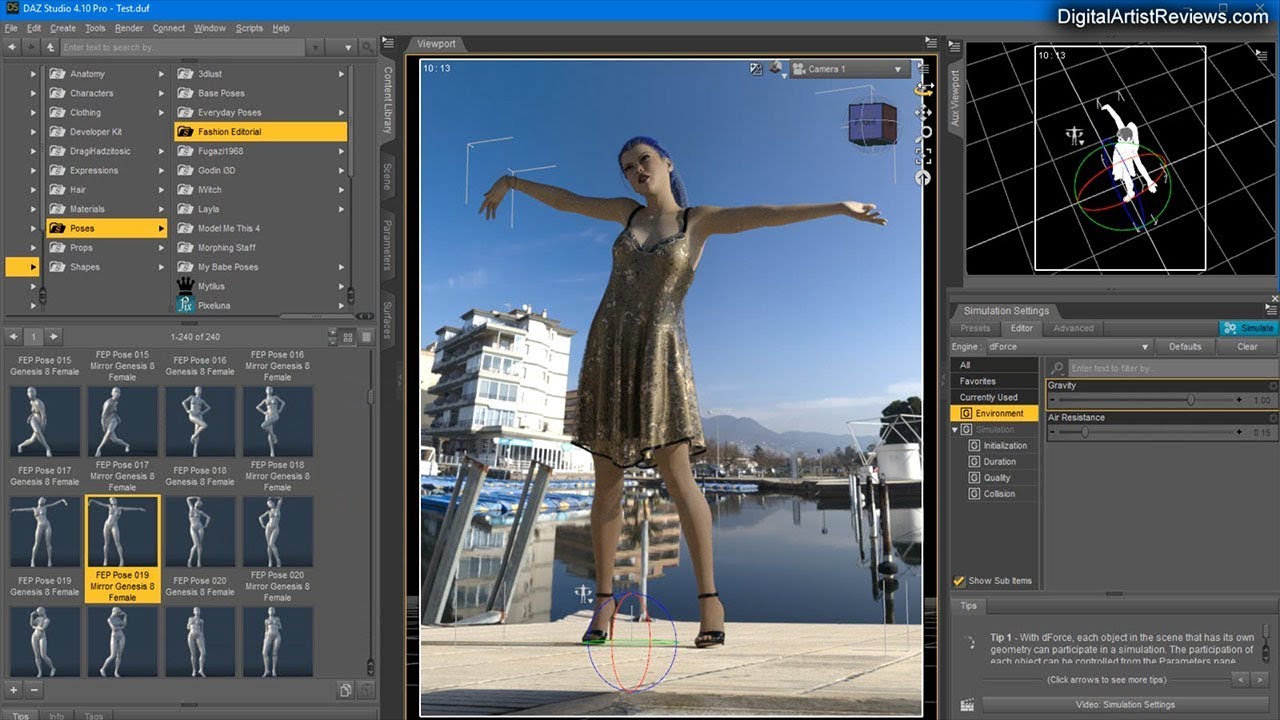Open the Video: Simulation Settings link
Image resolution: width=1280 pixels, height=720 pixels.
point(1124,705)
